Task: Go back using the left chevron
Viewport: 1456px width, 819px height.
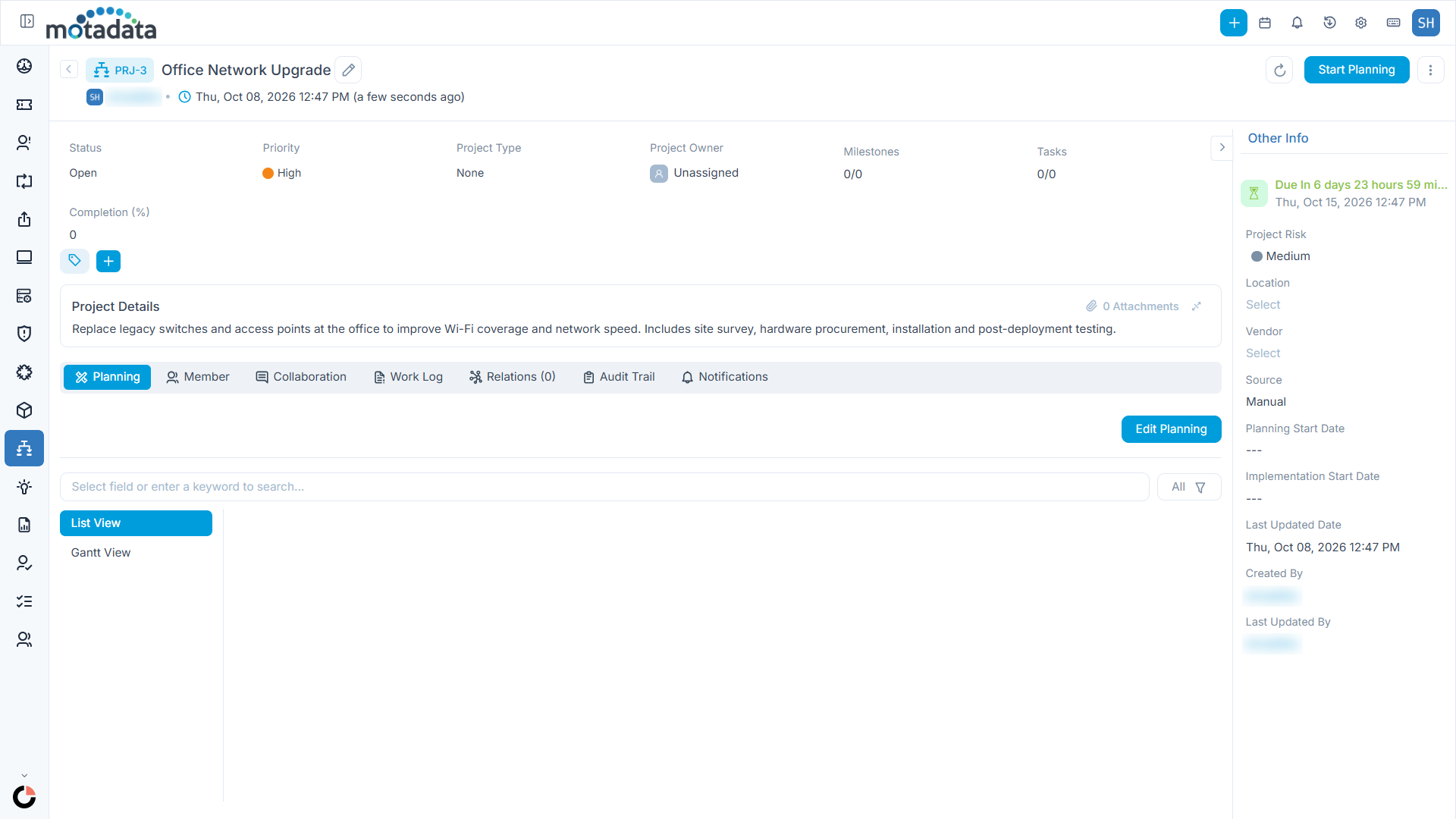Action: tap(69, 69)
